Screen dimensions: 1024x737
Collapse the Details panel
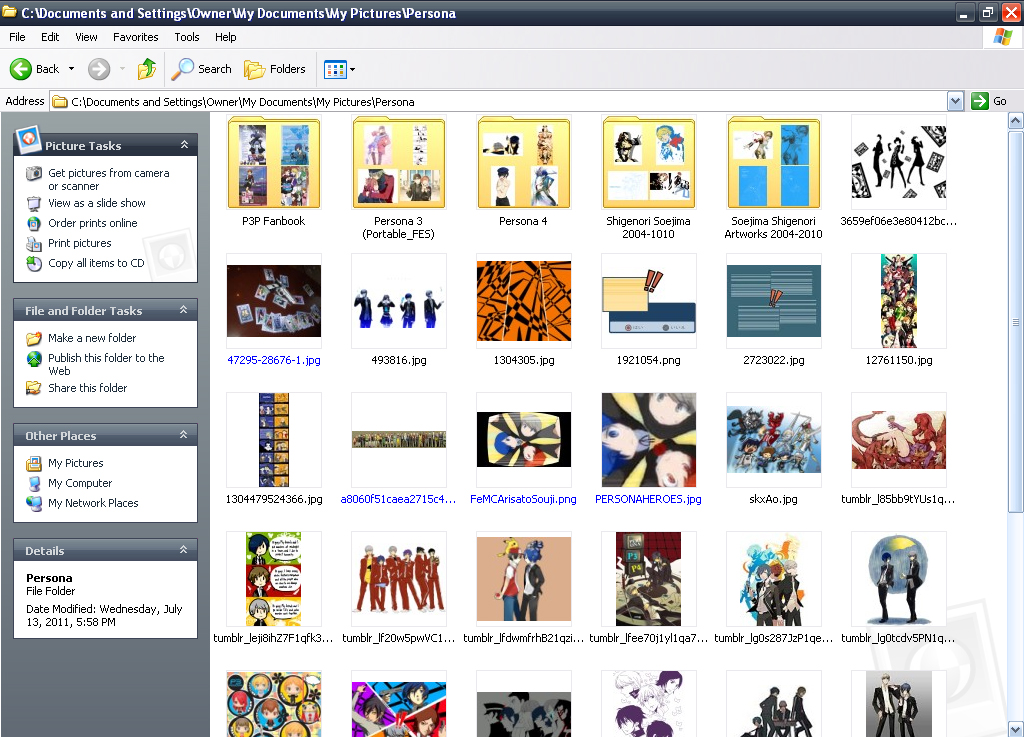[x=184, y=550]
